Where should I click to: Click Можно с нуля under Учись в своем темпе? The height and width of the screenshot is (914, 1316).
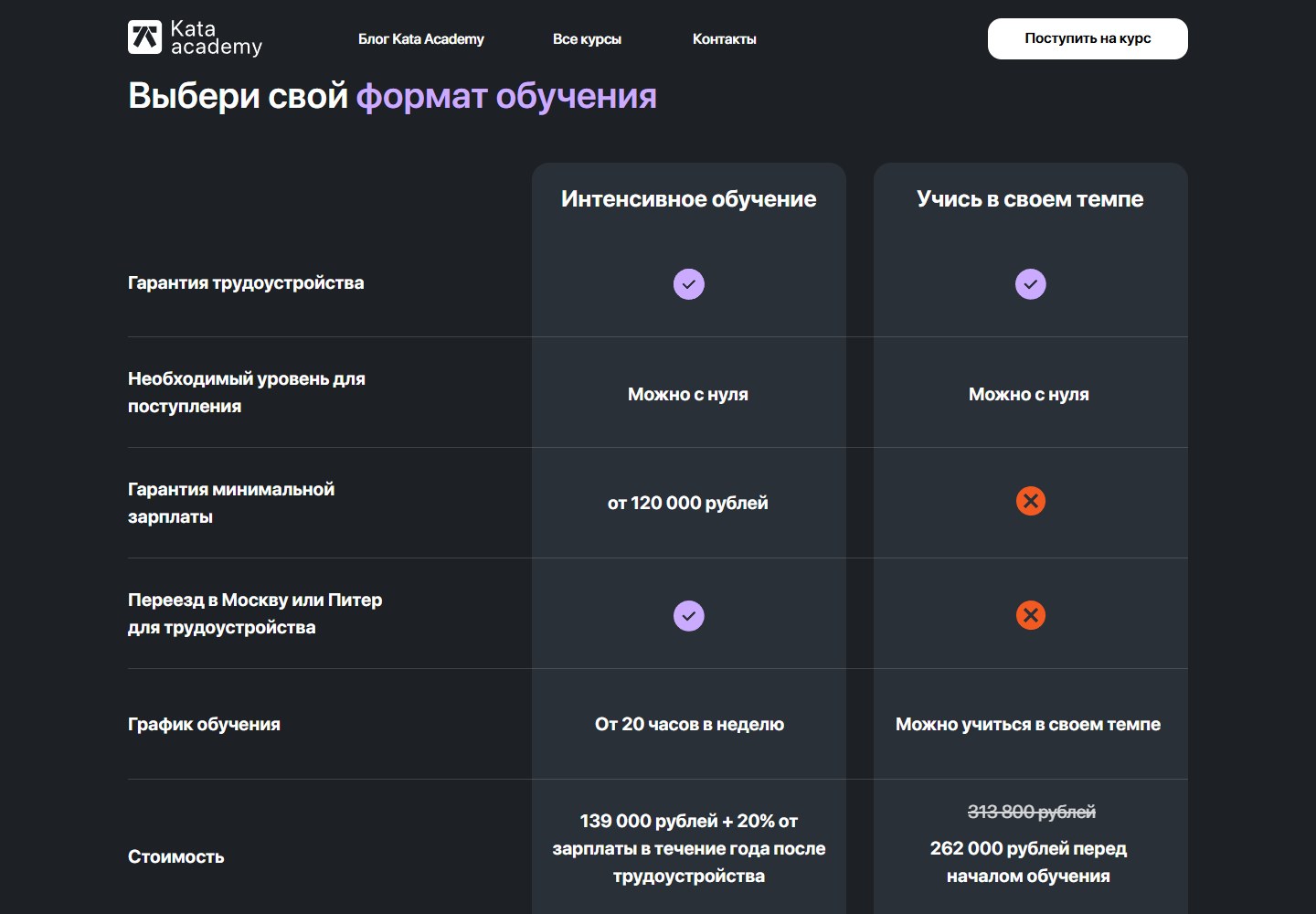pos(1029,395)
